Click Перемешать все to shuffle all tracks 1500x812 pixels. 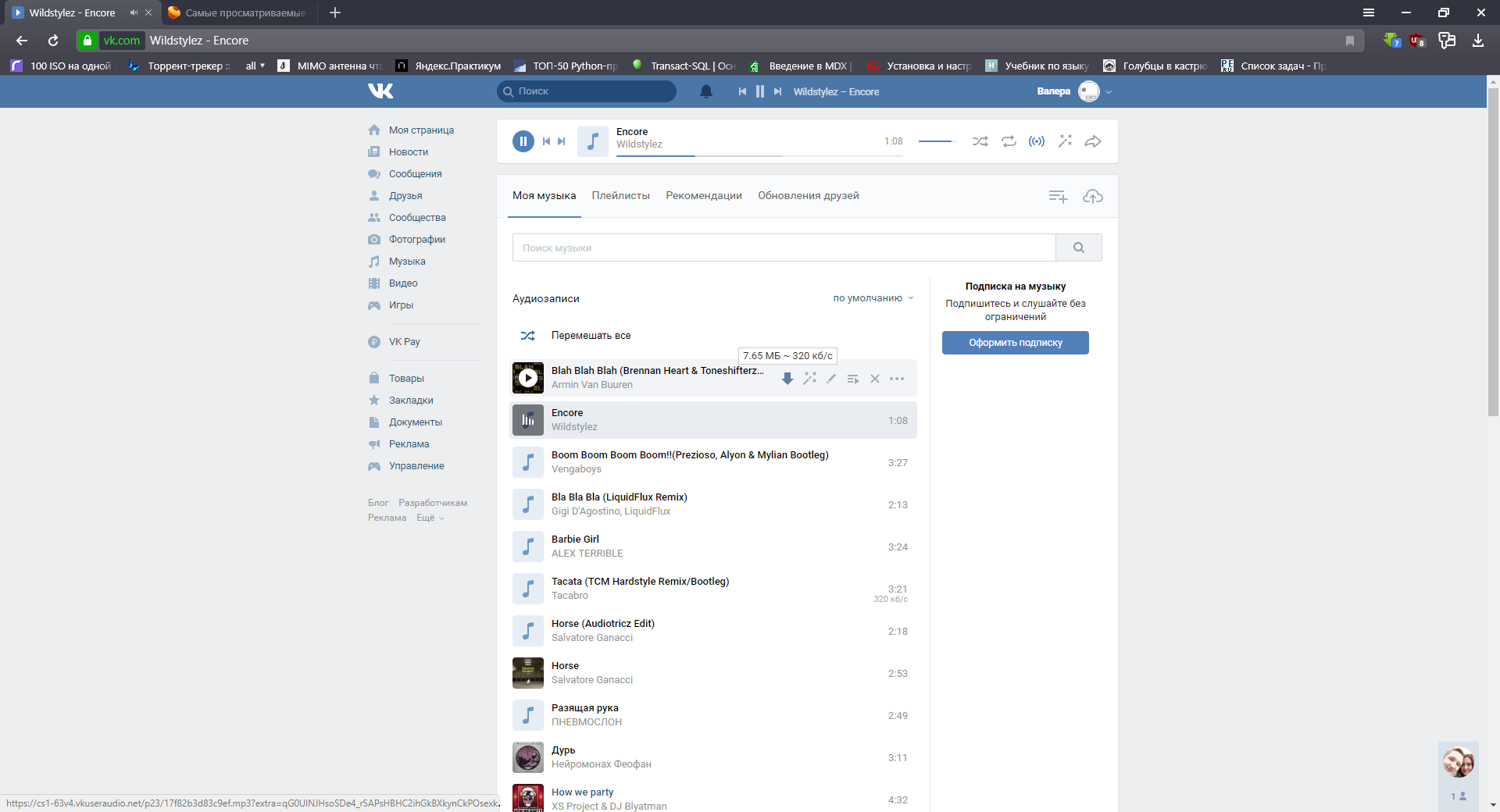pos(591,336)
